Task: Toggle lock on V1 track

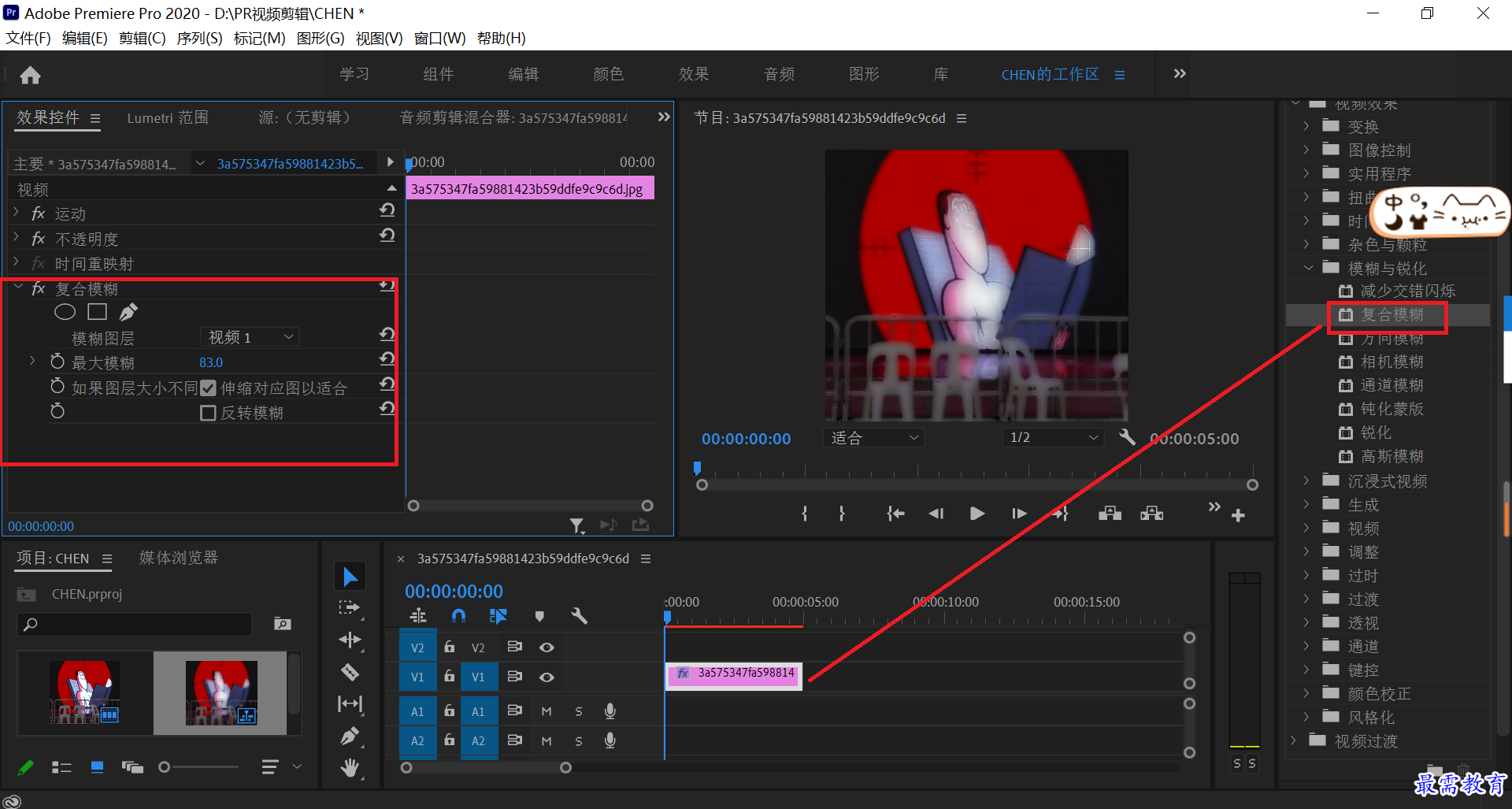Action: [449, 676]
